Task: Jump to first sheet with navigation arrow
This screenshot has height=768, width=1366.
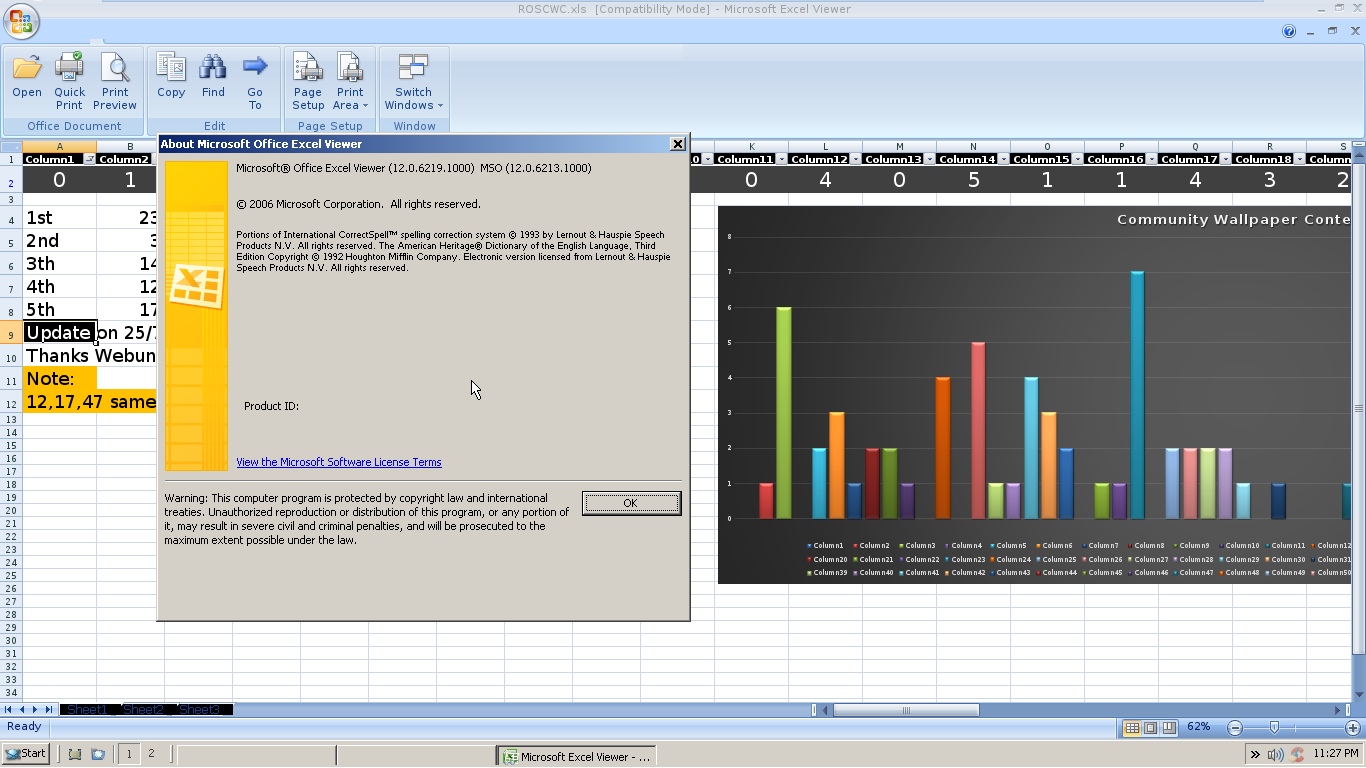Action: point(9,709)
